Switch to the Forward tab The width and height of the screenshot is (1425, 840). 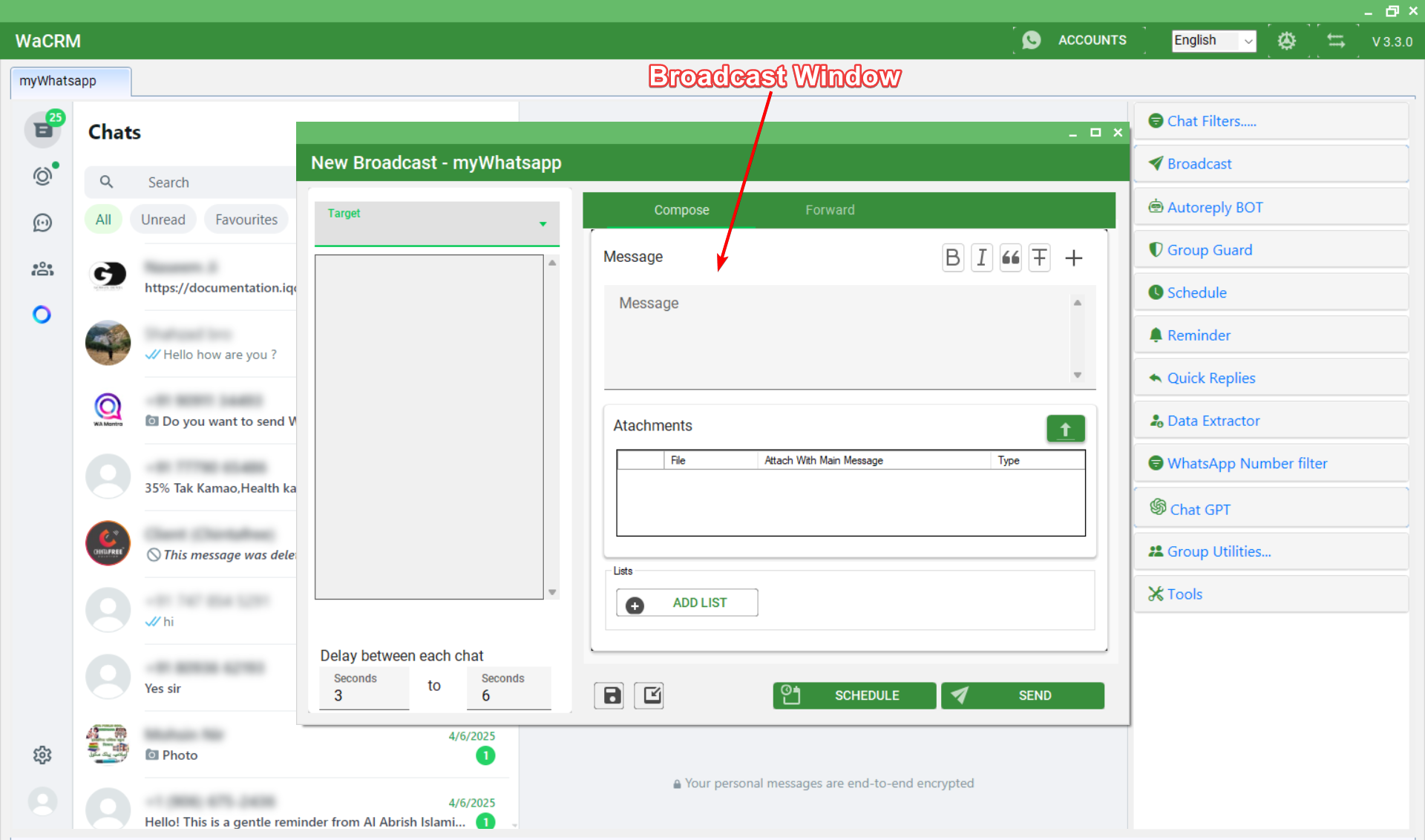pos(830,210)
